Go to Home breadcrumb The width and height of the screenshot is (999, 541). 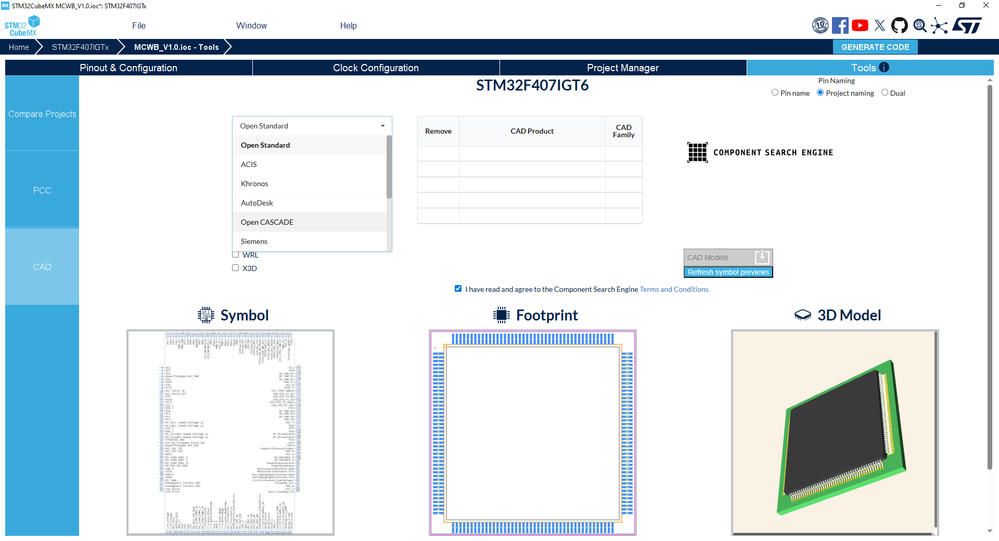[18, 47]
